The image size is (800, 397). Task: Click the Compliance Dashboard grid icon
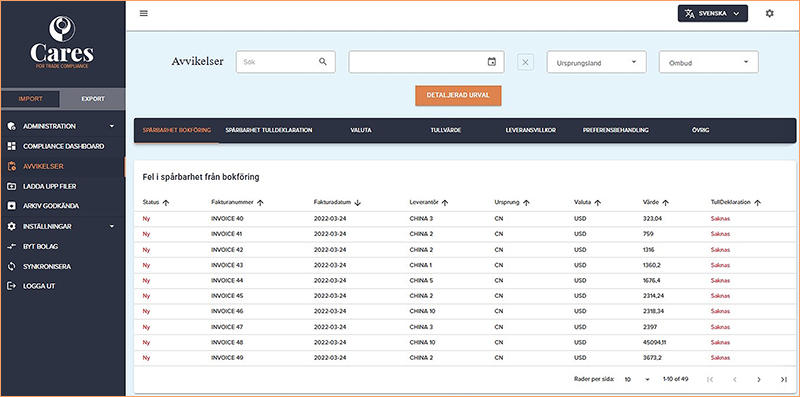(12, 146)
